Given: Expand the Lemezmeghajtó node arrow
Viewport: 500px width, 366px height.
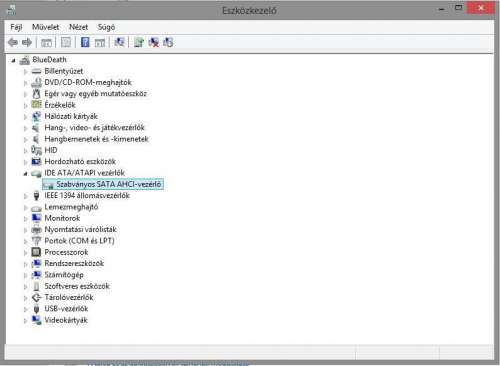Looking at the screenshot, I should coord(25,208).
